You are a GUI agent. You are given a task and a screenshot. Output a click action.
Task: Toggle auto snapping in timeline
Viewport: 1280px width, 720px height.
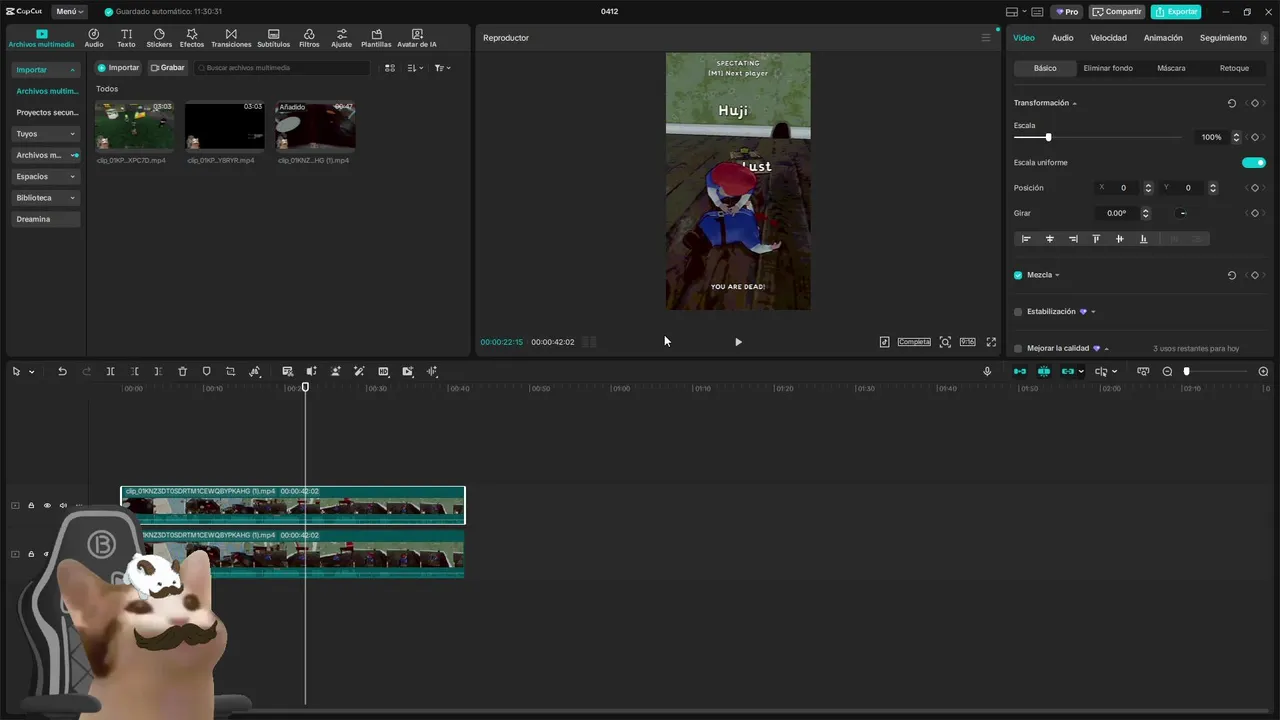[1044, 371]
